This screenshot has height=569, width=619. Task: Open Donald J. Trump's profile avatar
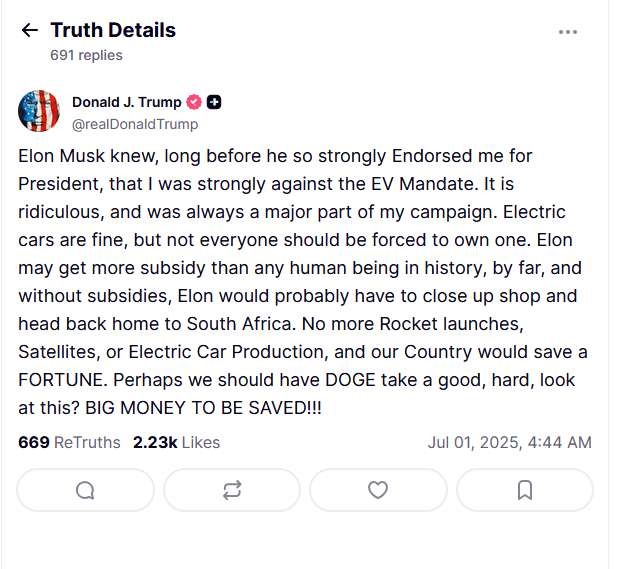(x=39, y=111)
